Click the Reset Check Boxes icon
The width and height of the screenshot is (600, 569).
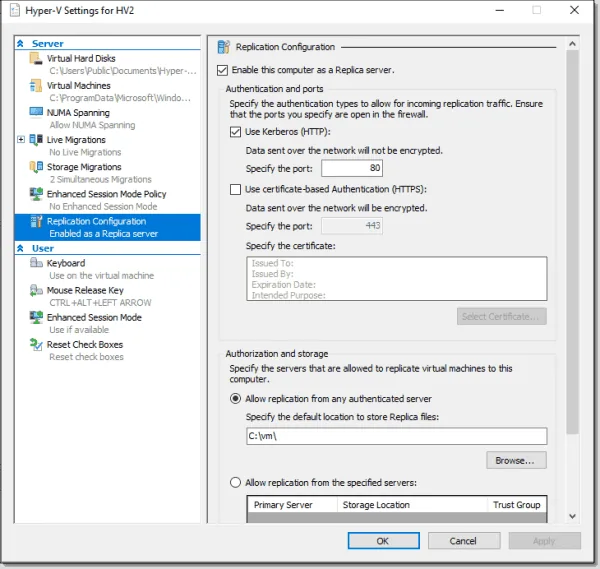36,344
